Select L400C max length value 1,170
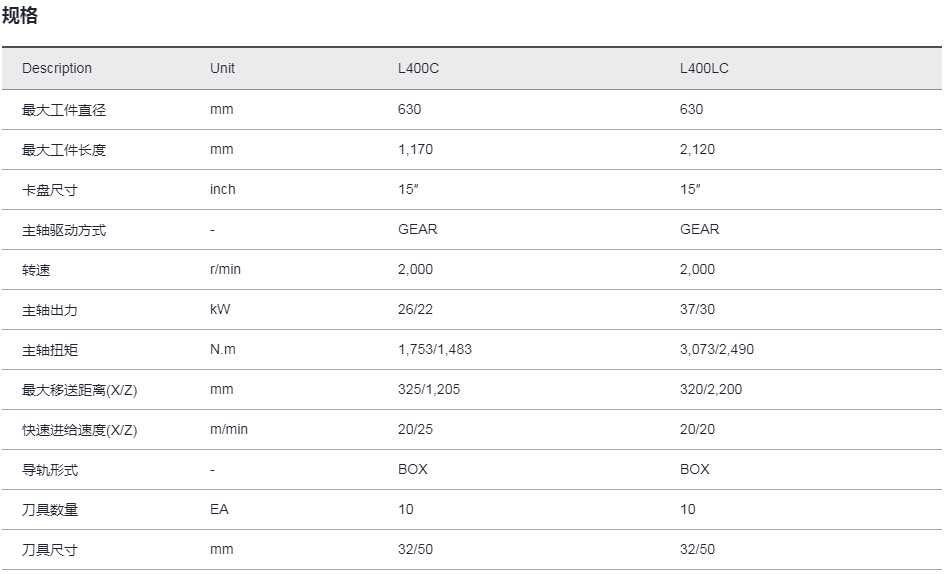 coord(415,149)
